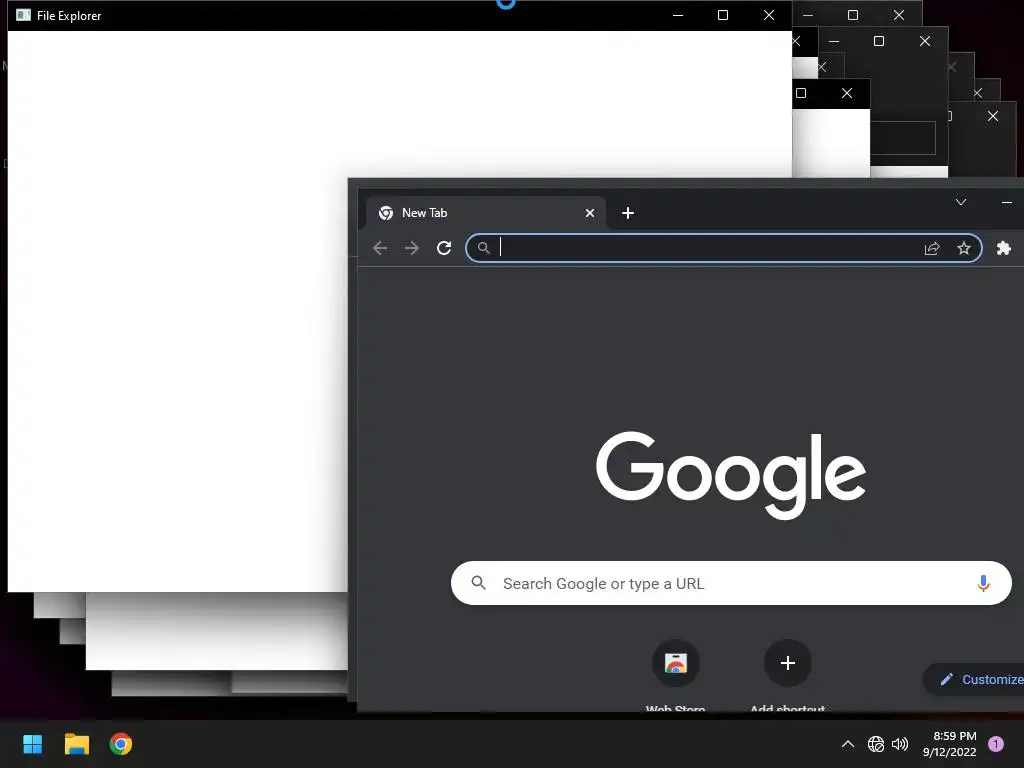The width and height of the screenshot is (1024, 768).
Task: Open the Web Store shortcut
Action: pos(675,664)
